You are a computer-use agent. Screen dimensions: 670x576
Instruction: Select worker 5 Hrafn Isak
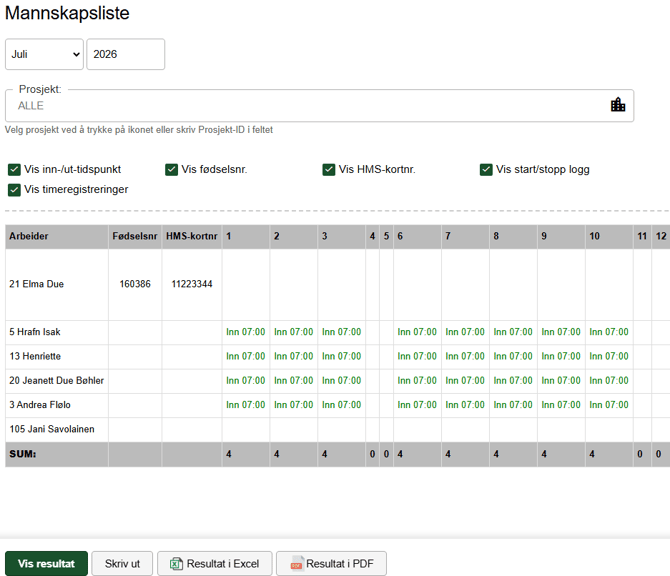coord(35,332)
